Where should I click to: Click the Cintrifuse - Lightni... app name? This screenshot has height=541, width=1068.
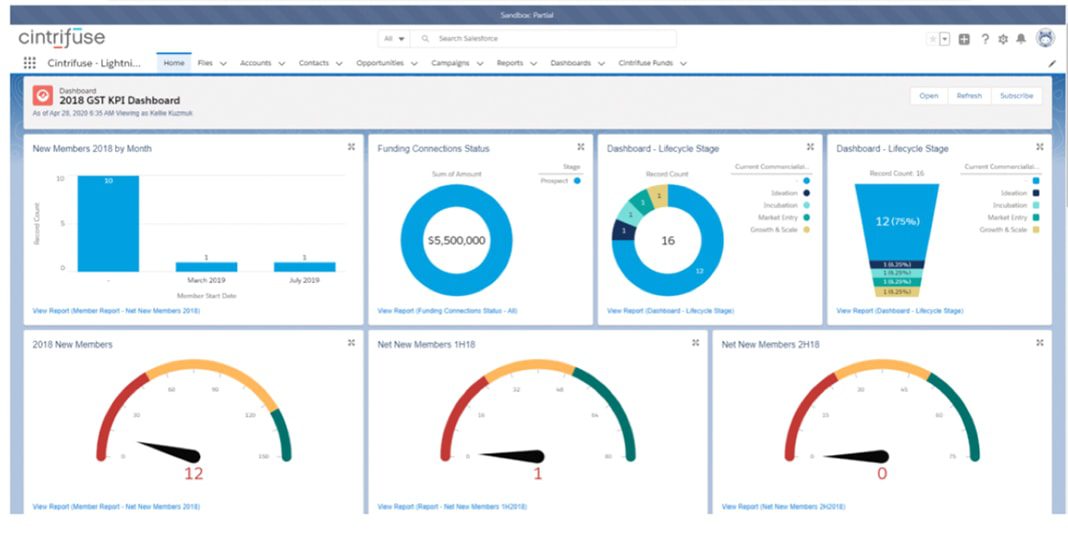(x=94, y=63)
